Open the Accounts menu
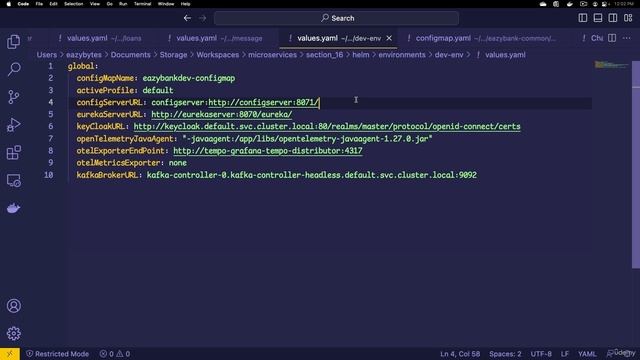 pos(13,306)
